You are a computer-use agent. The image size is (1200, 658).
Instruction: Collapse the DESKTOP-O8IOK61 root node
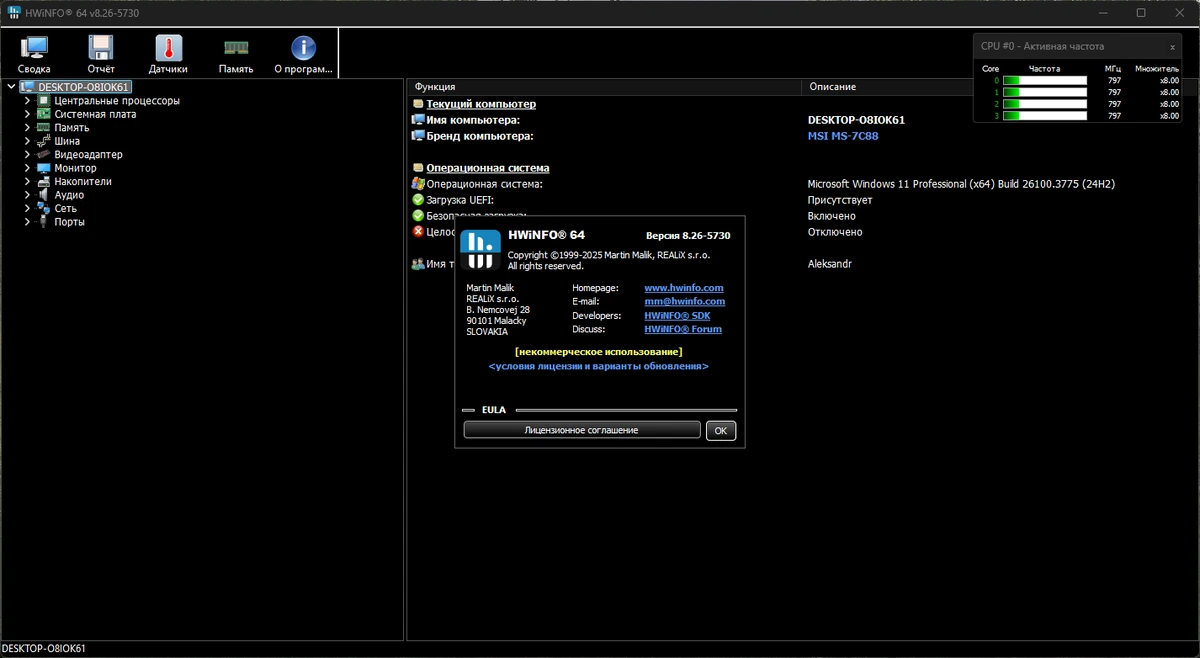[x=11, y=87]
